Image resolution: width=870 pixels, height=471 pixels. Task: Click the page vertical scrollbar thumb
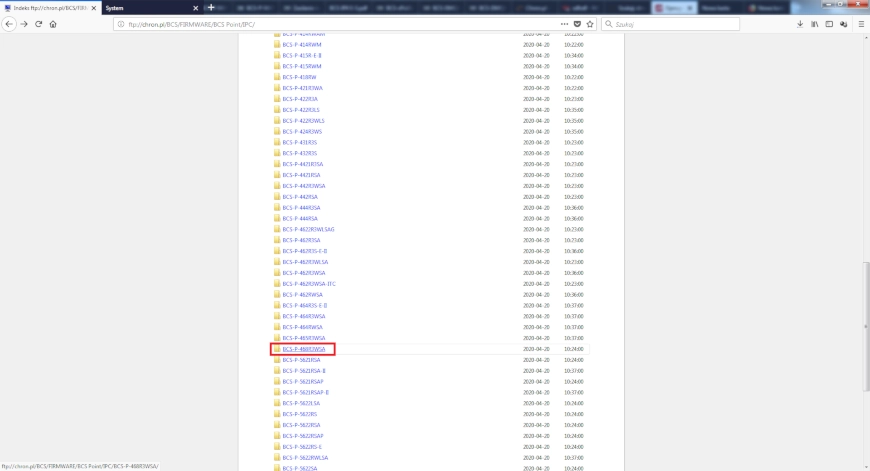click(866, 326)
